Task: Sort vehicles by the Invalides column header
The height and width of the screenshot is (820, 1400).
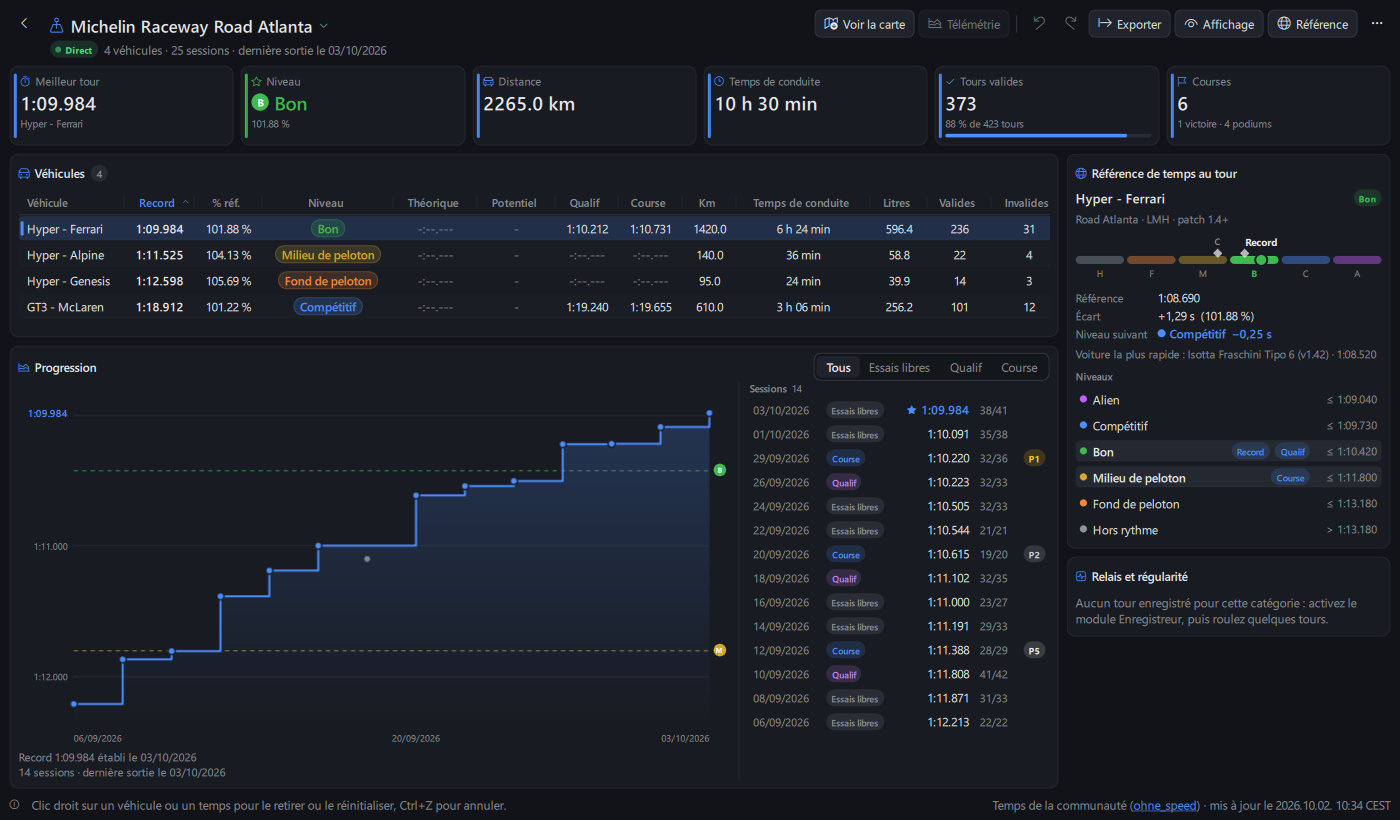Action: [1026, 203]
